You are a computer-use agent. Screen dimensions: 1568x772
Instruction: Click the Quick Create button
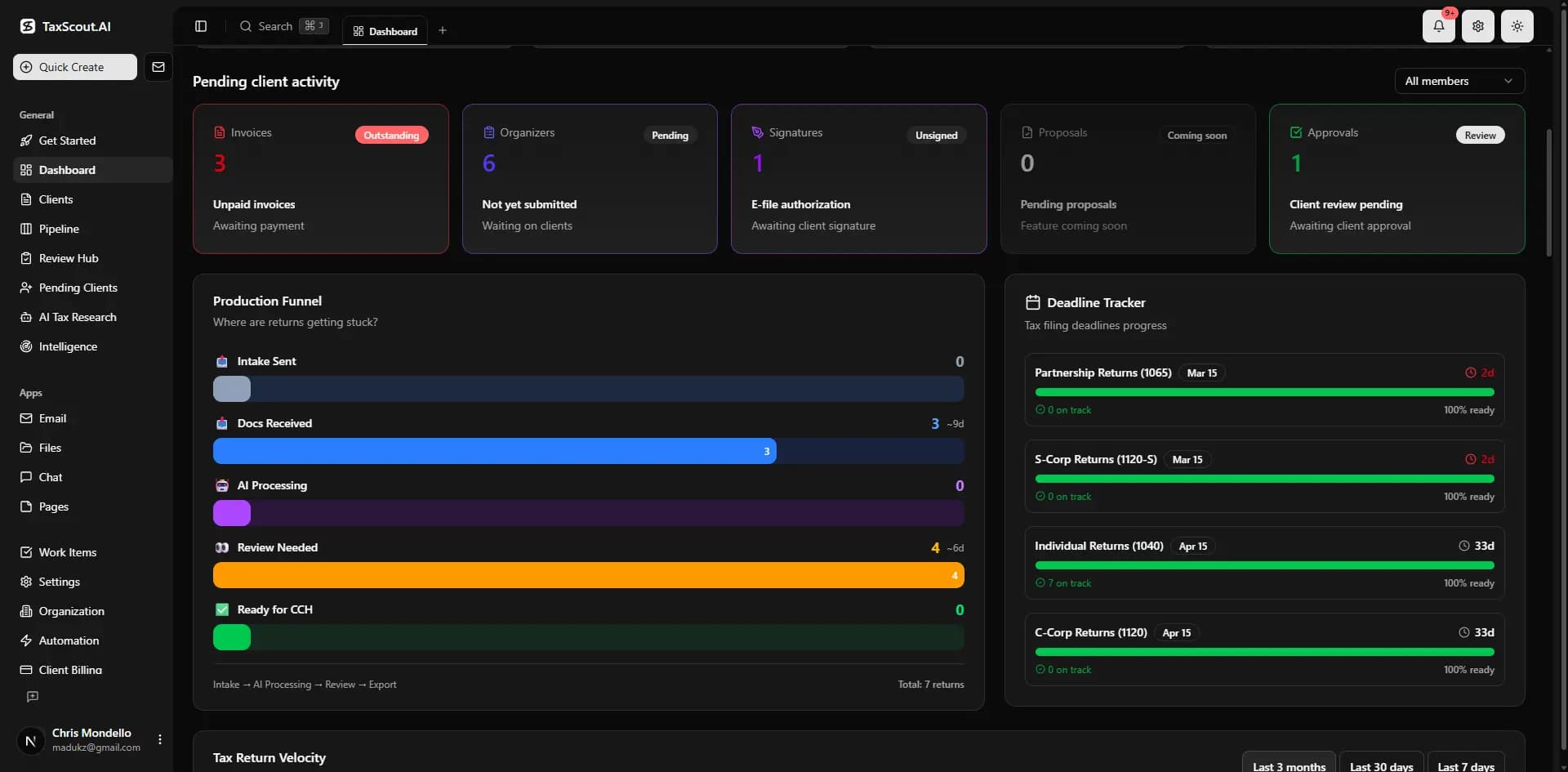75,67
